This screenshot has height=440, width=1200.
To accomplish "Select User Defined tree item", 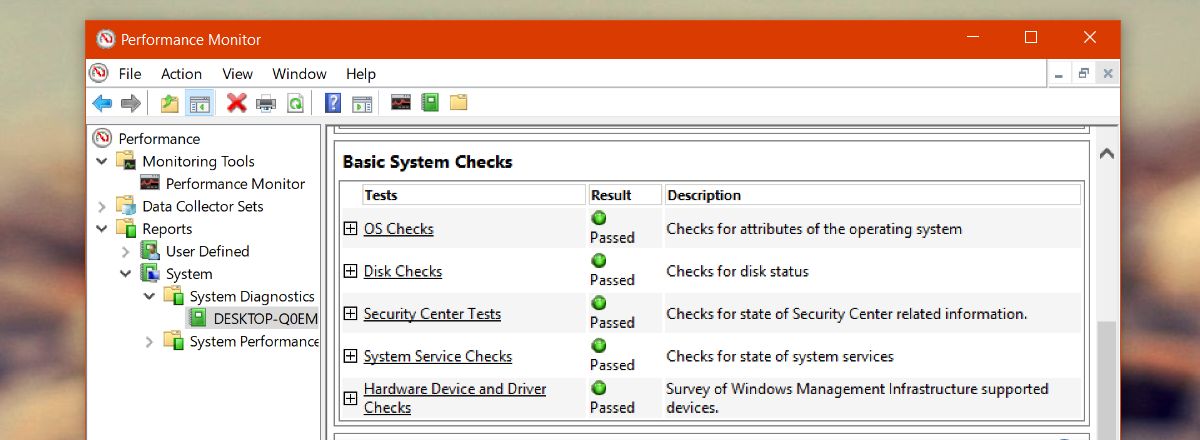I will (207, 251).
